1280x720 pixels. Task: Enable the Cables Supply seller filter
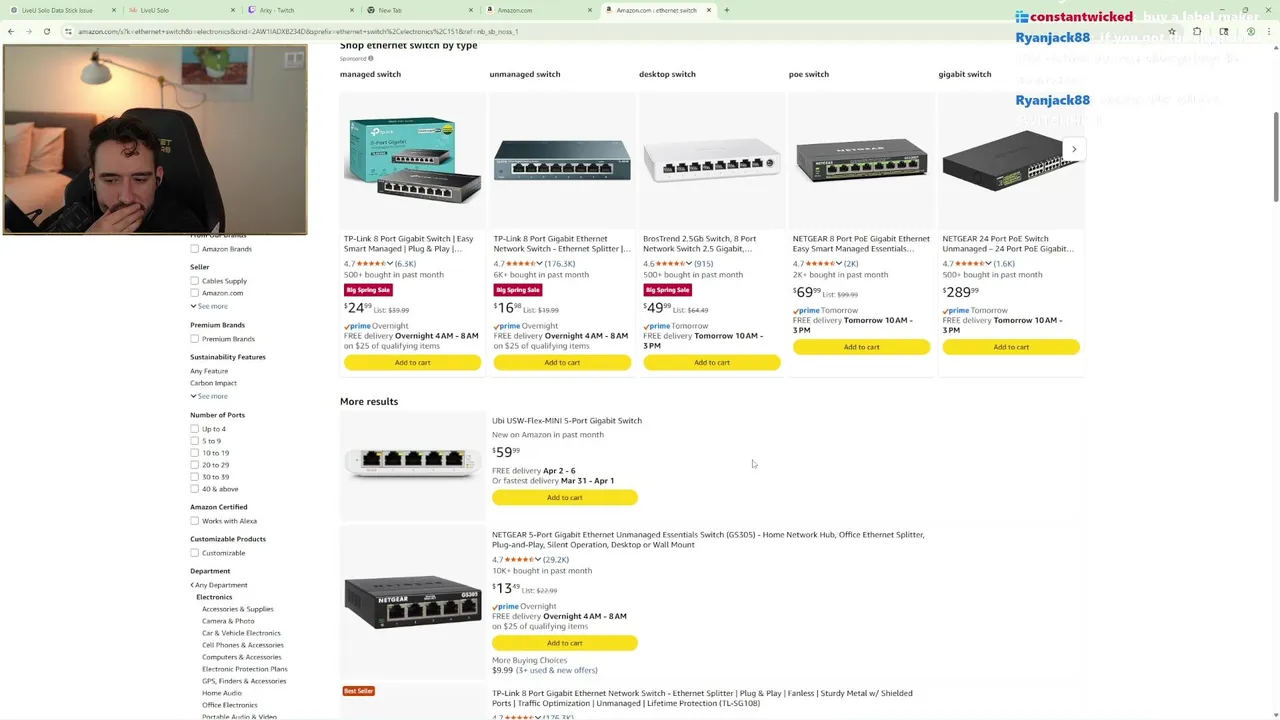pyautogui.click(x=195, y=281)
